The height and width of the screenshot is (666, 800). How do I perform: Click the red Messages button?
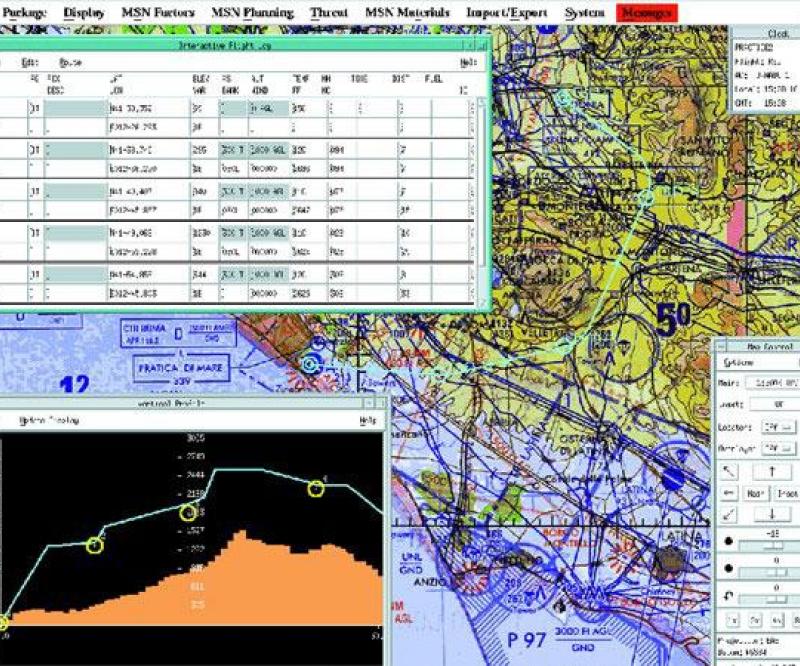pyautogui.click(x=648, y=13)
